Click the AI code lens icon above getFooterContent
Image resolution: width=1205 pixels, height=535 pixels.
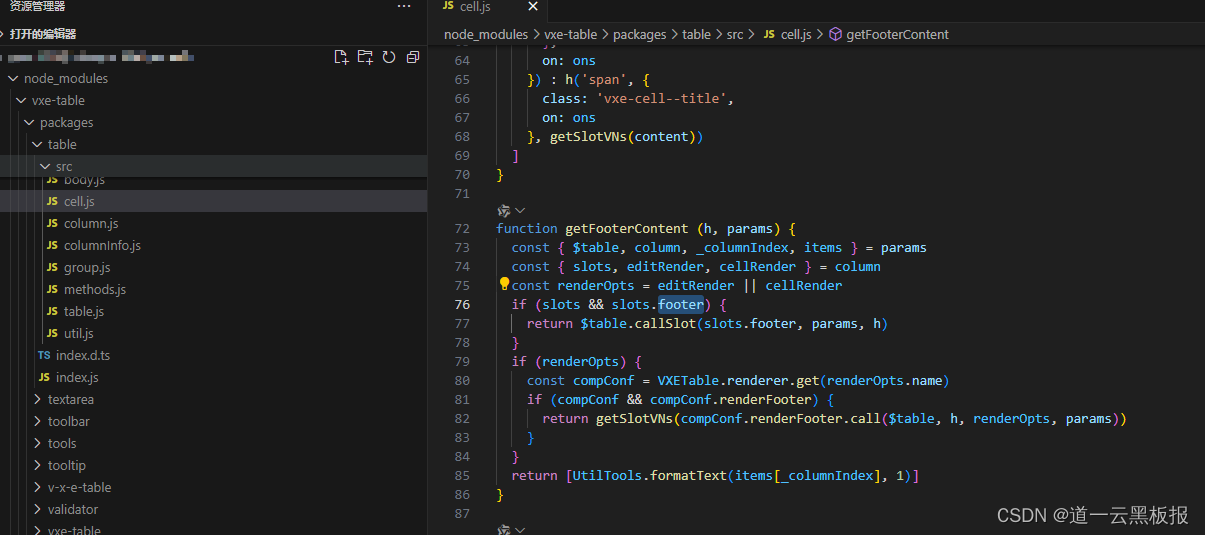pos(504,210)
